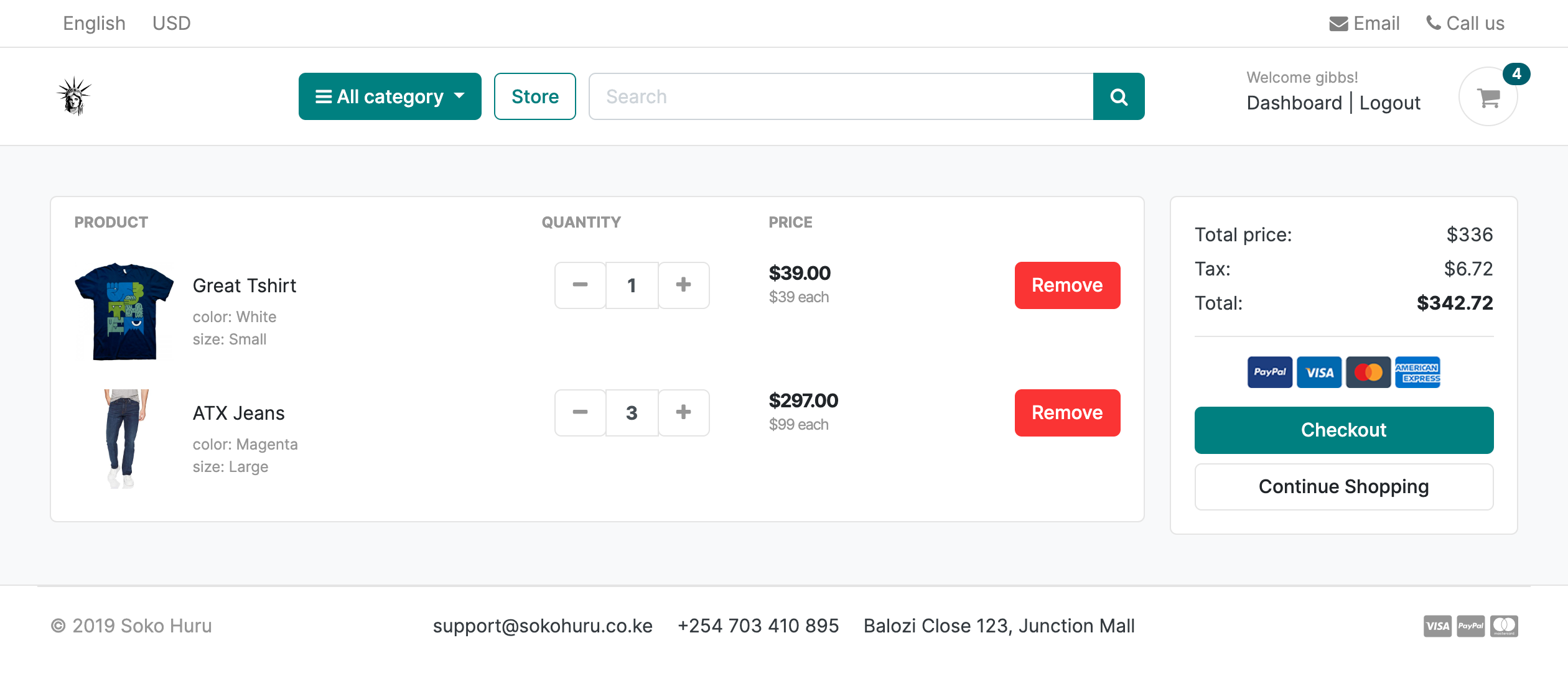Open the USD currency selector
1568x689 pixels.
coord(171,24)
